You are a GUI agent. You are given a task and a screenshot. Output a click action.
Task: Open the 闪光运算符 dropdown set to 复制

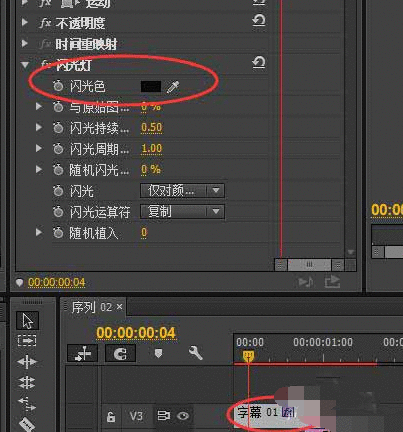coord(182,212)
